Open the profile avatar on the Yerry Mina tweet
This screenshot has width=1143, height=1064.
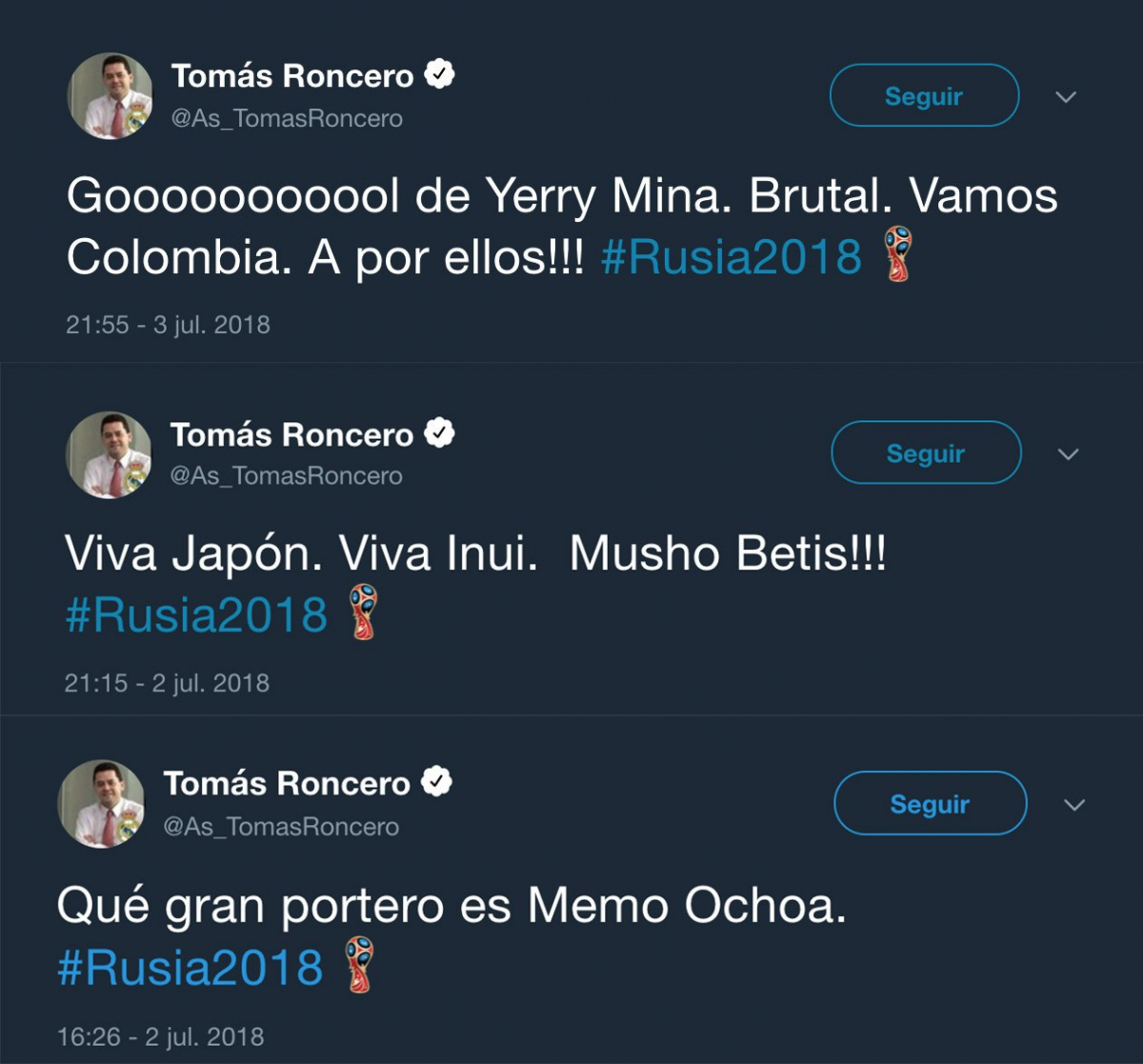110,96
